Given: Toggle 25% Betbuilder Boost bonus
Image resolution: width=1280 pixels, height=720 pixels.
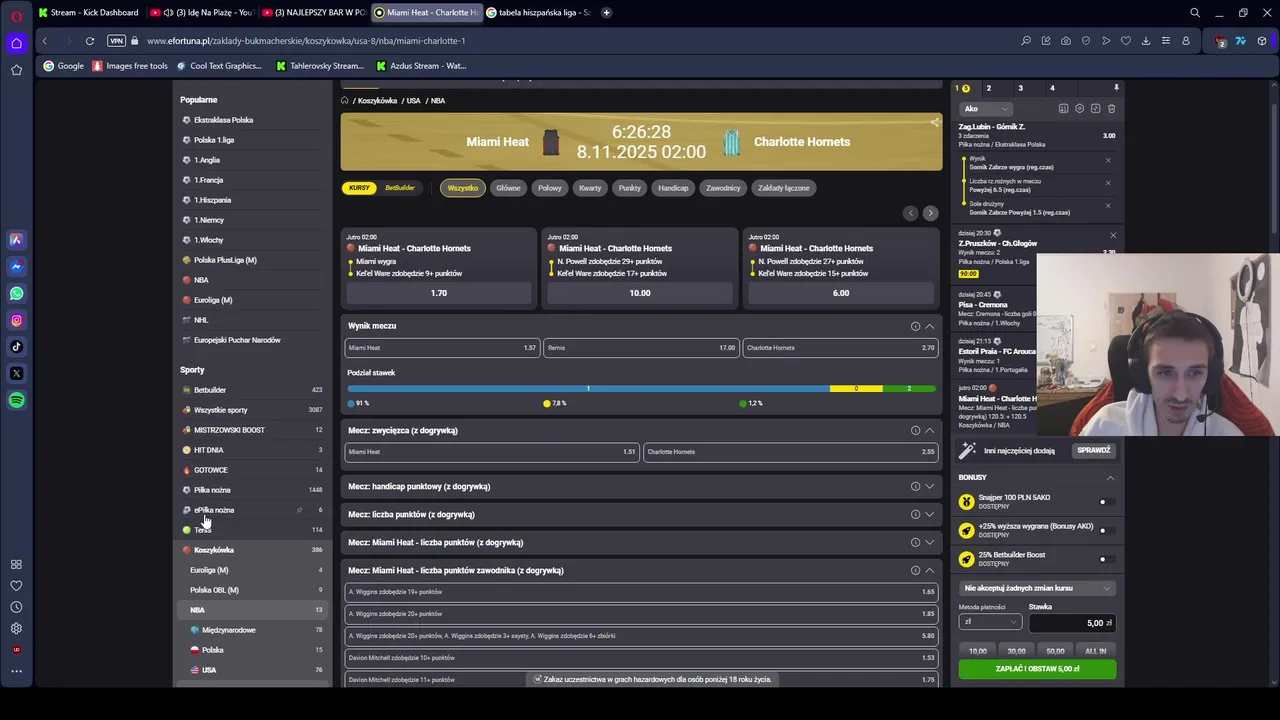Looking at the screenshot, I should (x=1105, y=559).
